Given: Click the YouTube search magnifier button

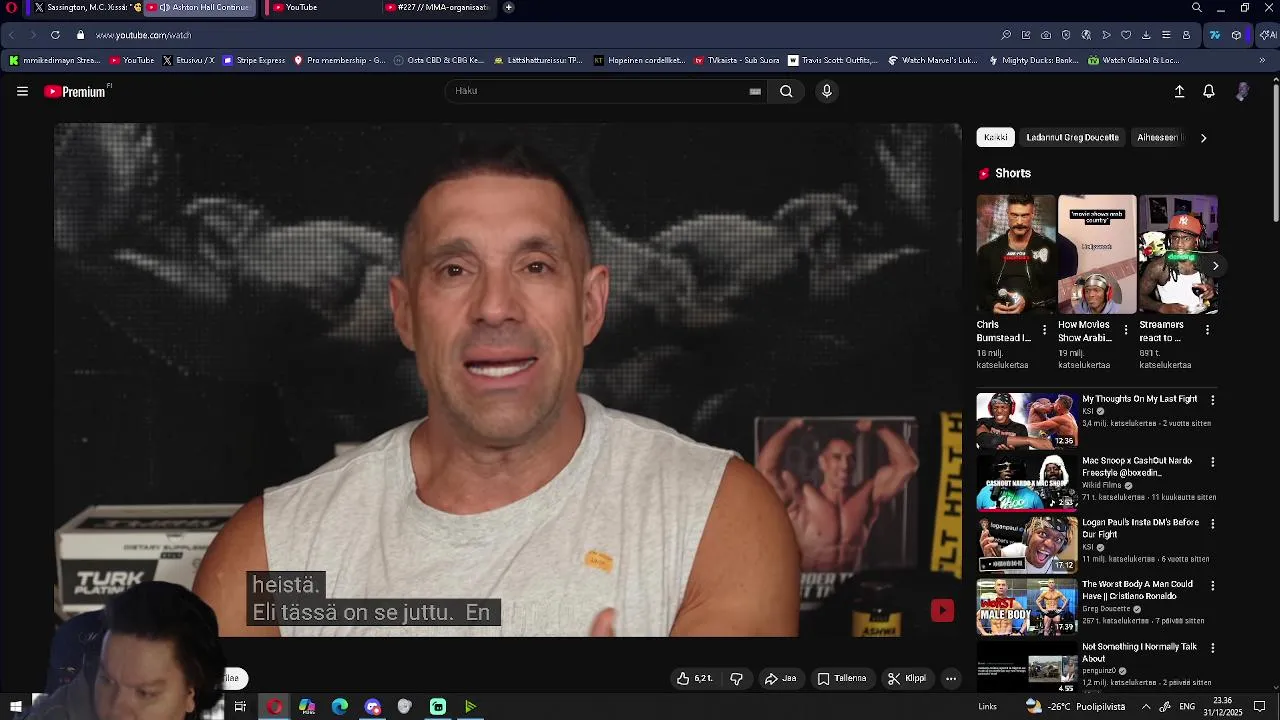Looking at the screenshot, I should click(786, 91).
